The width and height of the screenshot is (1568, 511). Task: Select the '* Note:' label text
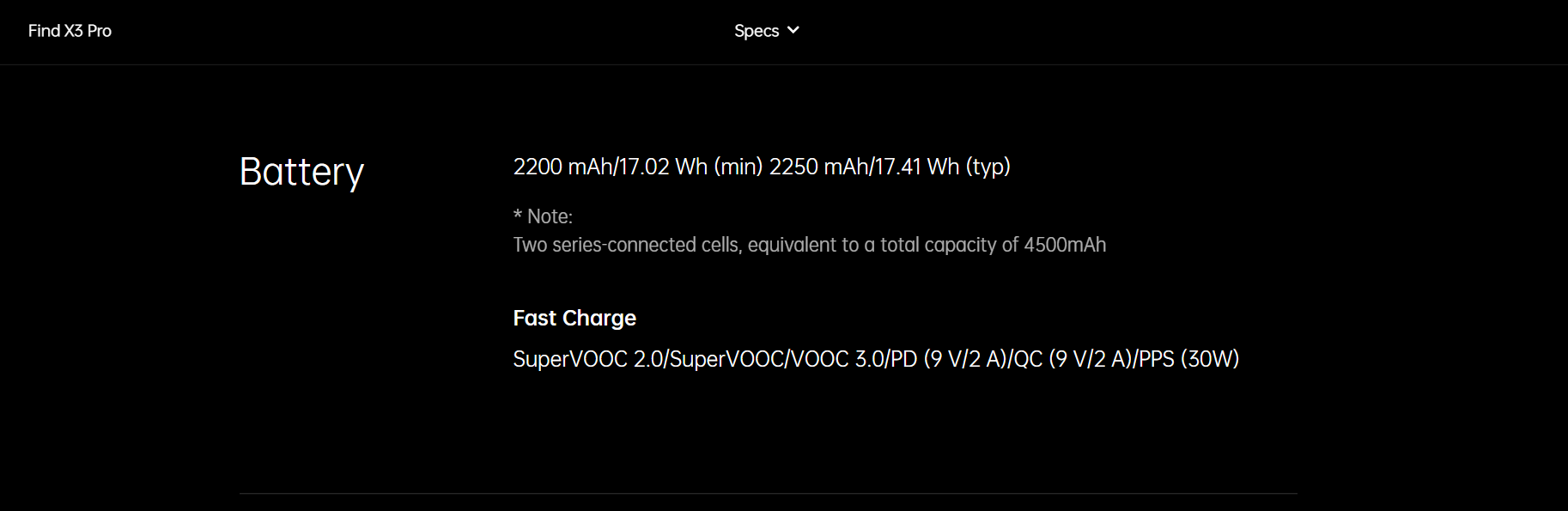pos(543,216)
